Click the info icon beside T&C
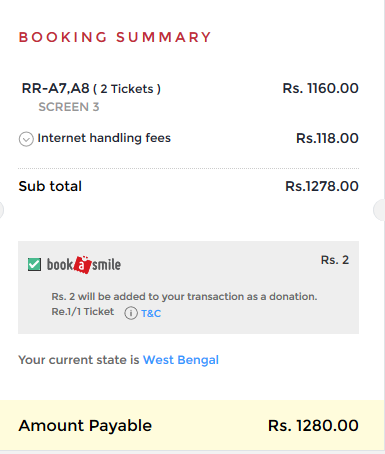The image size is (385, 454). 131,313
